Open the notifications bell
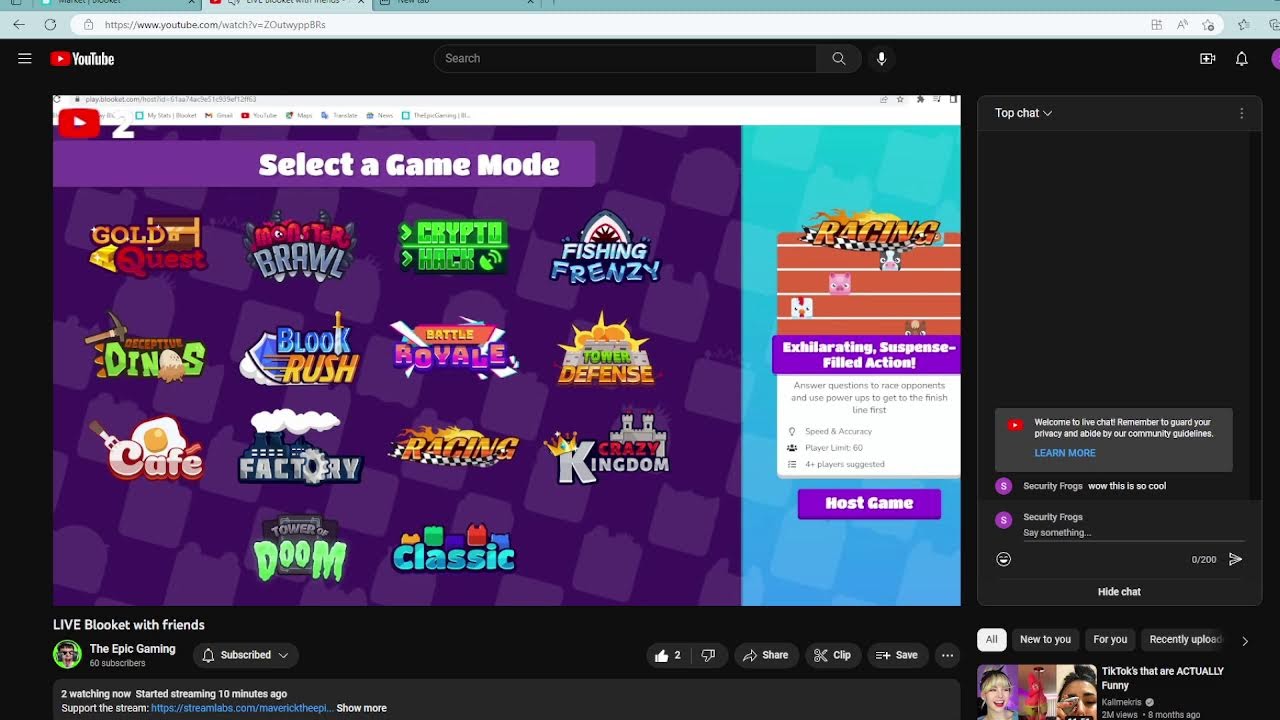 (1241, 59)
